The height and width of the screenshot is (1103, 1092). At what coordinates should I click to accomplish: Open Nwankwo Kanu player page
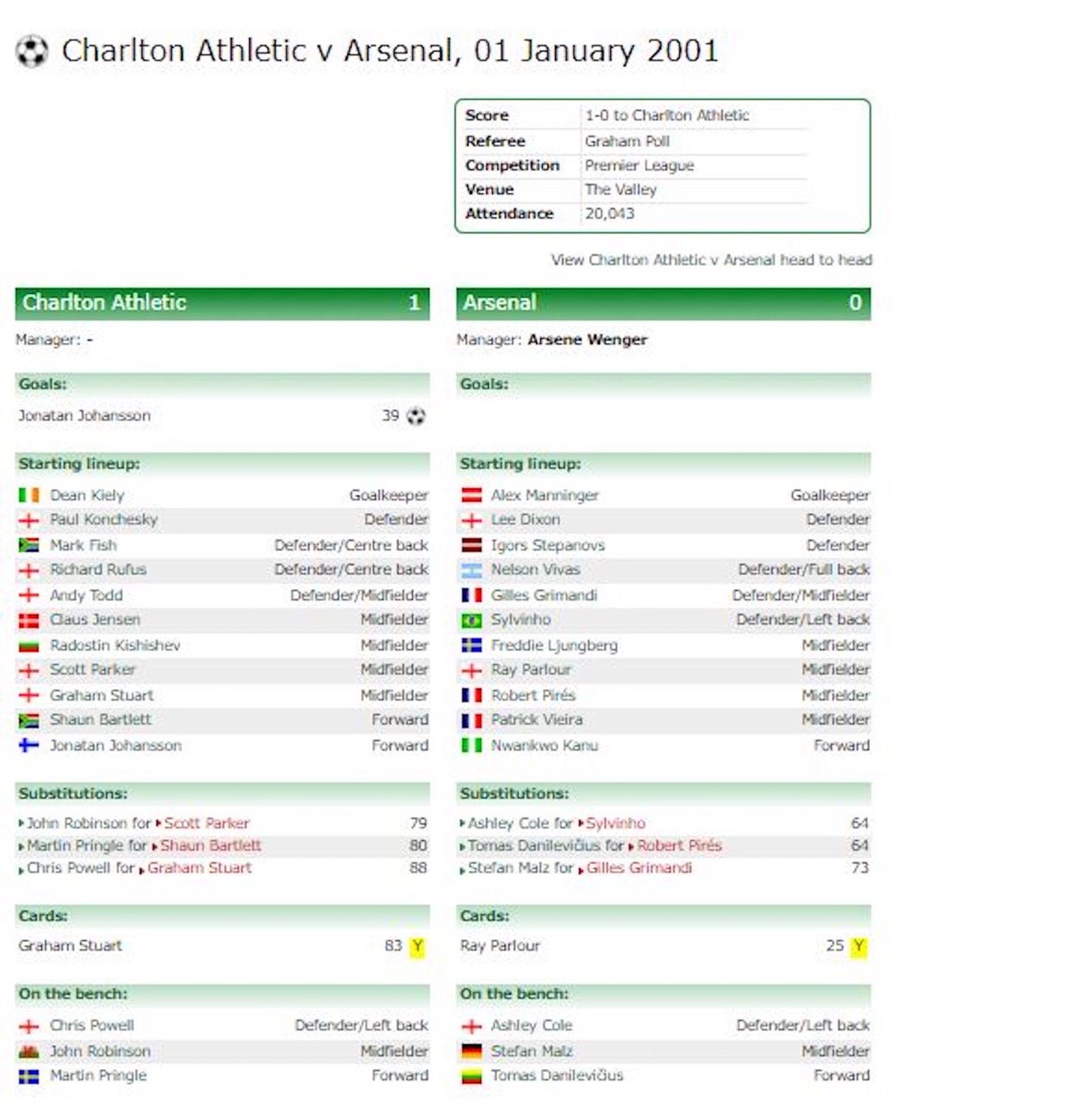(545, 745)
